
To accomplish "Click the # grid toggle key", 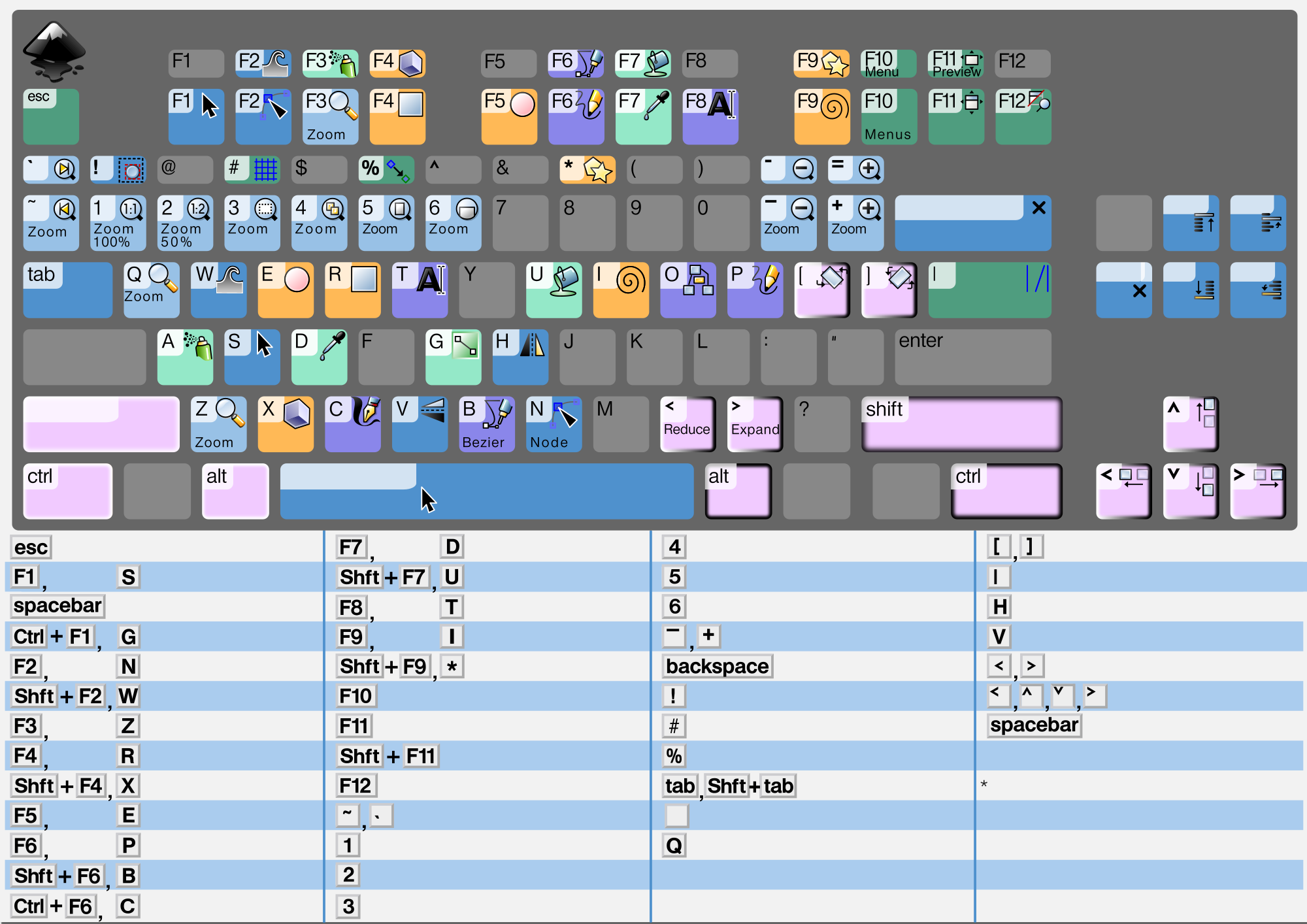I will coord(252,169).
